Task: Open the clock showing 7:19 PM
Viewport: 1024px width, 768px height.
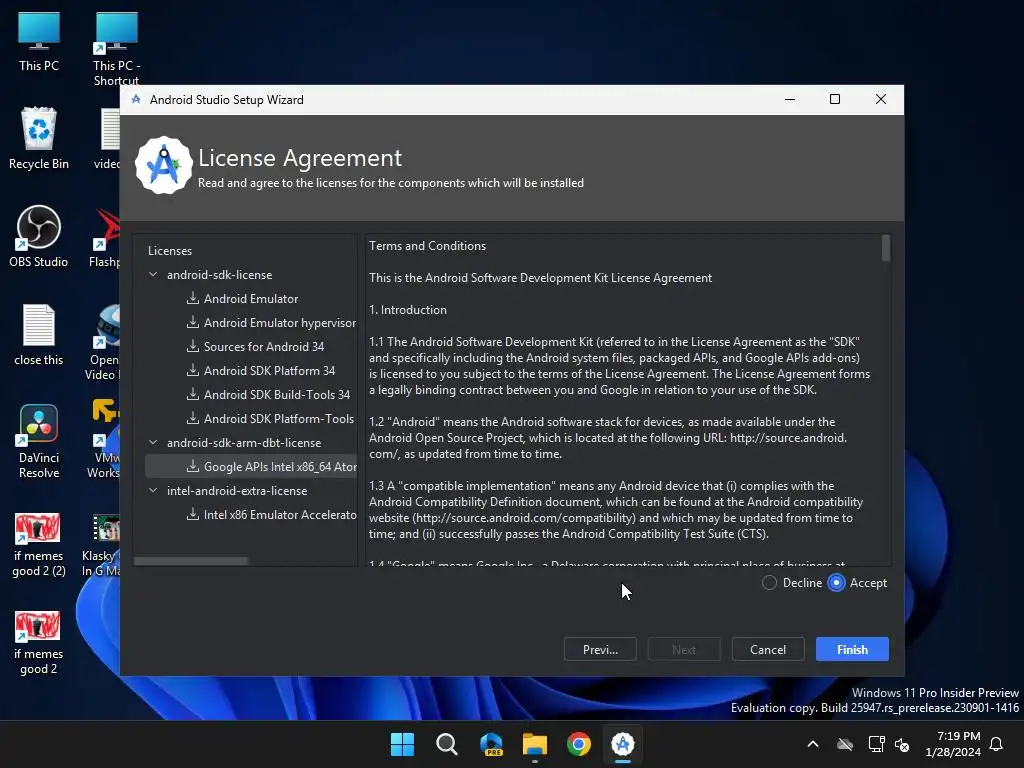Action: click(x=953, y=744)
